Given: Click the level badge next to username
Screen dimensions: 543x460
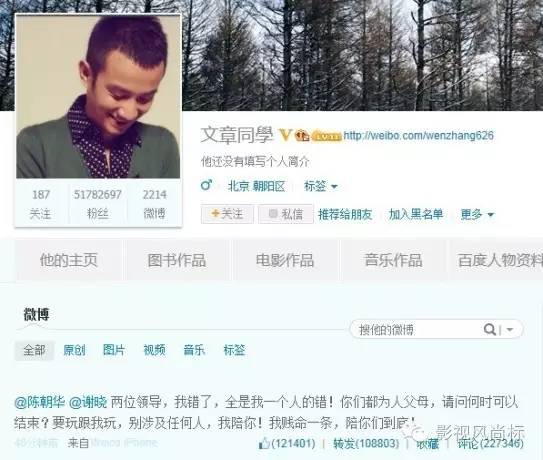Looking at the screenshot, I should pyautogui.click(x=326, y=136).
